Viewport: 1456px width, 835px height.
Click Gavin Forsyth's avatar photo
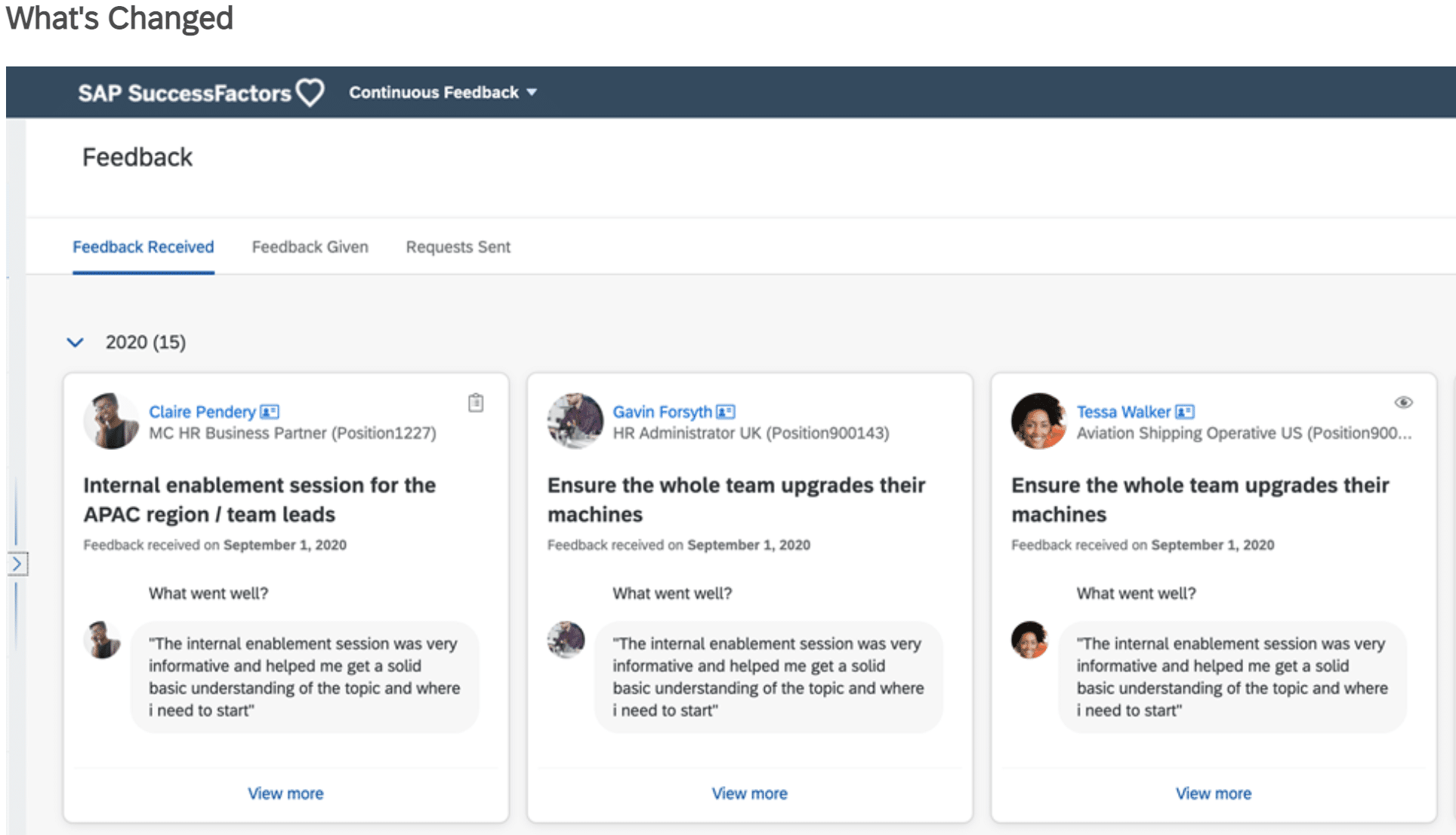[x=575, y=421]
